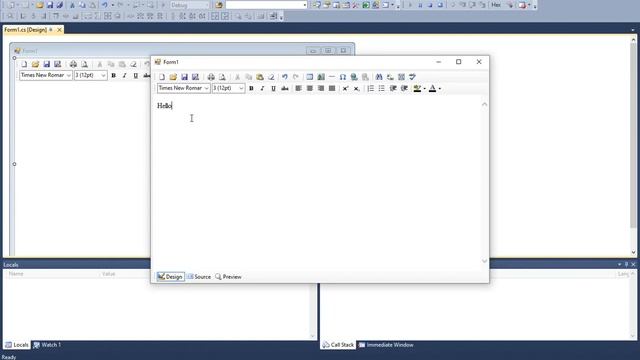The height and width of the screenshot is (360, 640).
Task: Click Italic button in designer Form1 toolbar
Action: click(x=124, y=76)
